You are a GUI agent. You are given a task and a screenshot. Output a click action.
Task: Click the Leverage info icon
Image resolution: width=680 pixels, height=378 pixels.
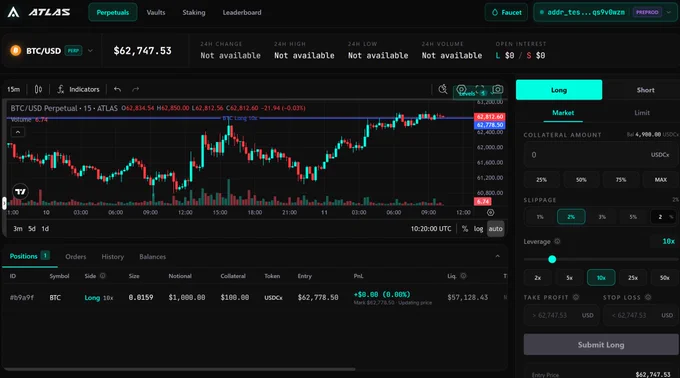coord(557,241)
